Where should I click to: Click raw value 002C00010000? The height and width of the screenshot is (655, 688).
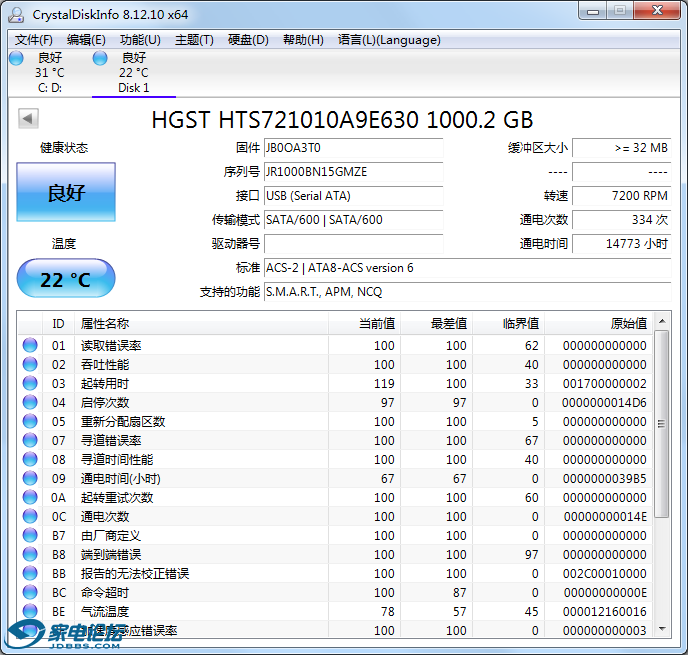pos(604,574)
